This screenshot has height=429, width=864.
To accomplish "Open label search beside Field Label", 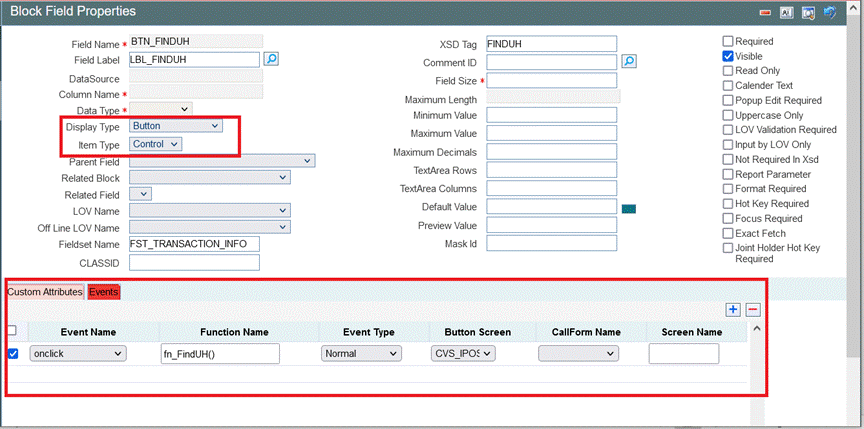I will click(271, 59).
